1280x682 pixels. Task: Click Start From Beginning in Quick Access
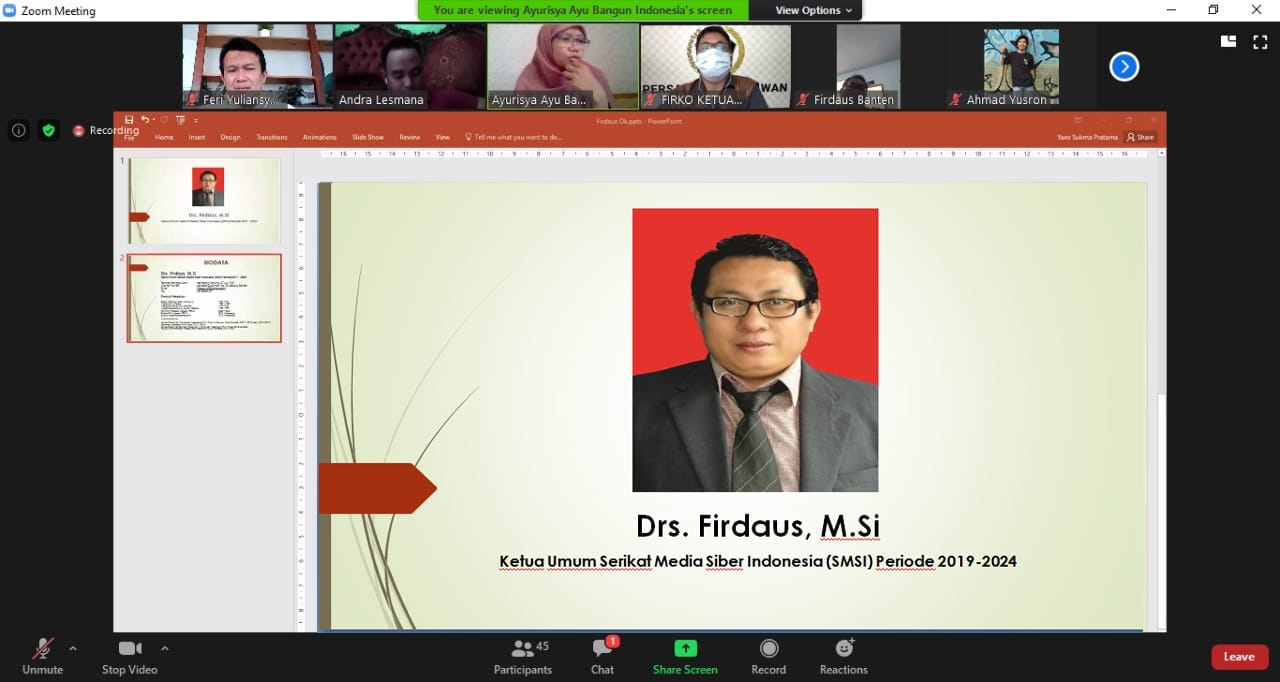point(180,120)
